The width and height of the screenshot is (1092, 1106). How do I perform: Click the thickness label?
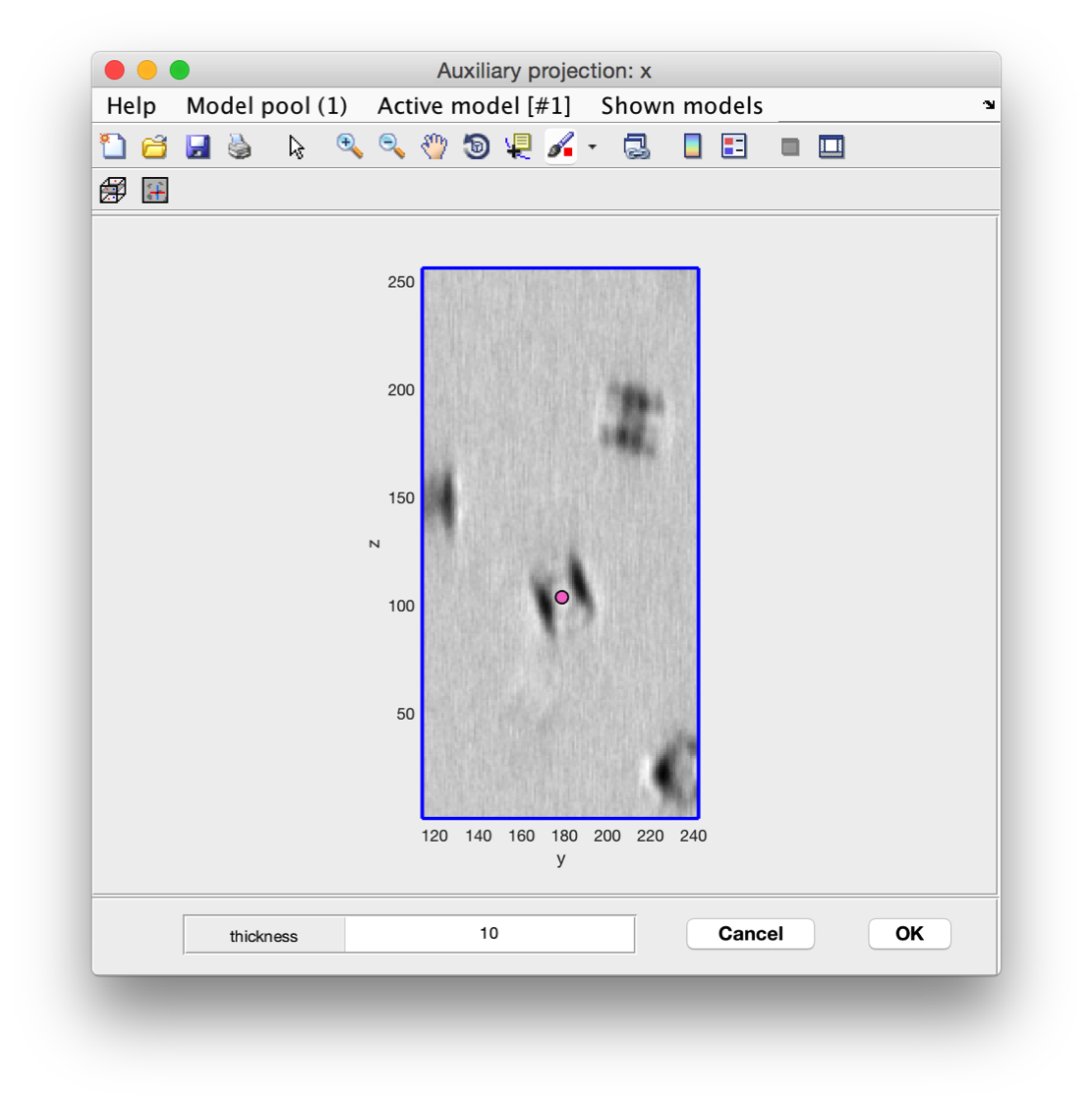[x=263, y=935]
